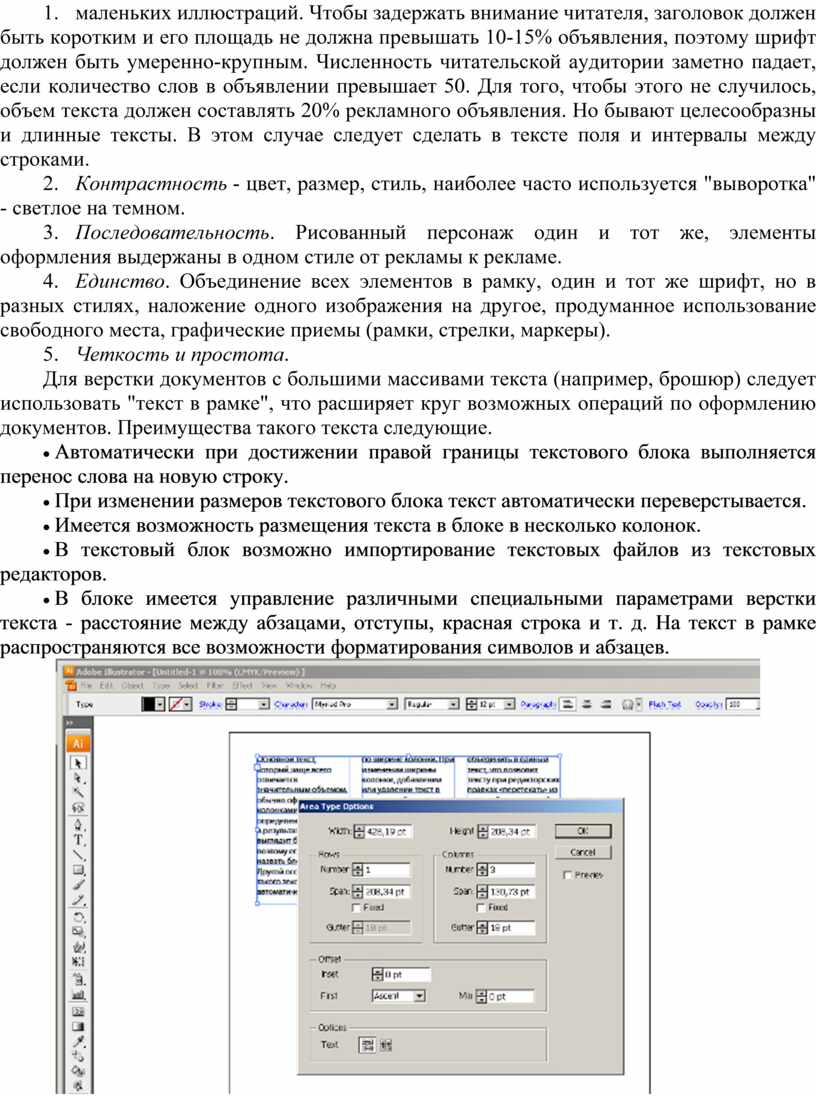Screen dimensions: 816x1096
Task: Select the Pencil tool
Action: point(78,901)
